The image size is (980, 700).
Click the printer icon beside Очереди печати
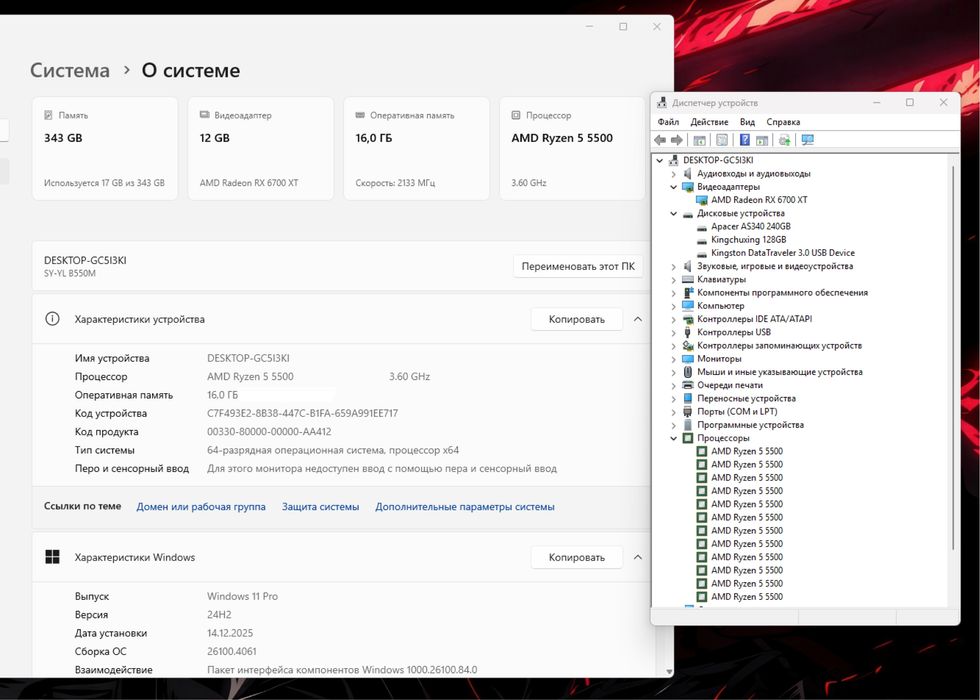(x=688, y=385)
